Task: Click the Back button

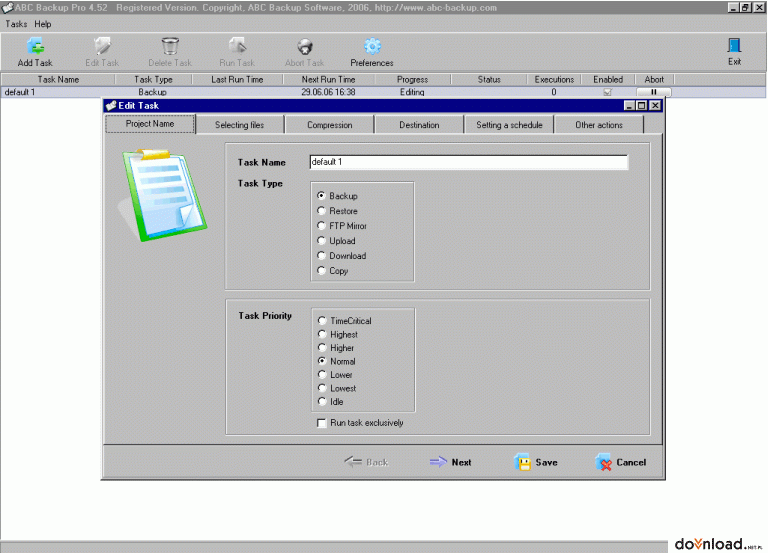Action: click(366, 462)
